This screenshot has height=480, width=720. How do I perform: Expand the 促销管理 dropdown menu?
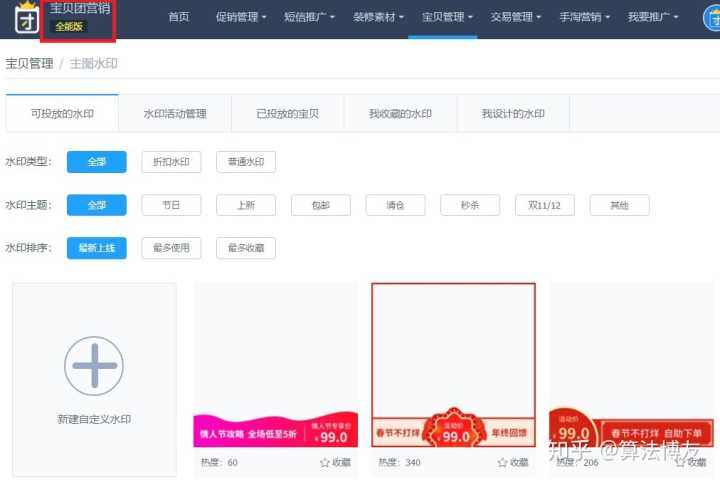pos(241,17)
